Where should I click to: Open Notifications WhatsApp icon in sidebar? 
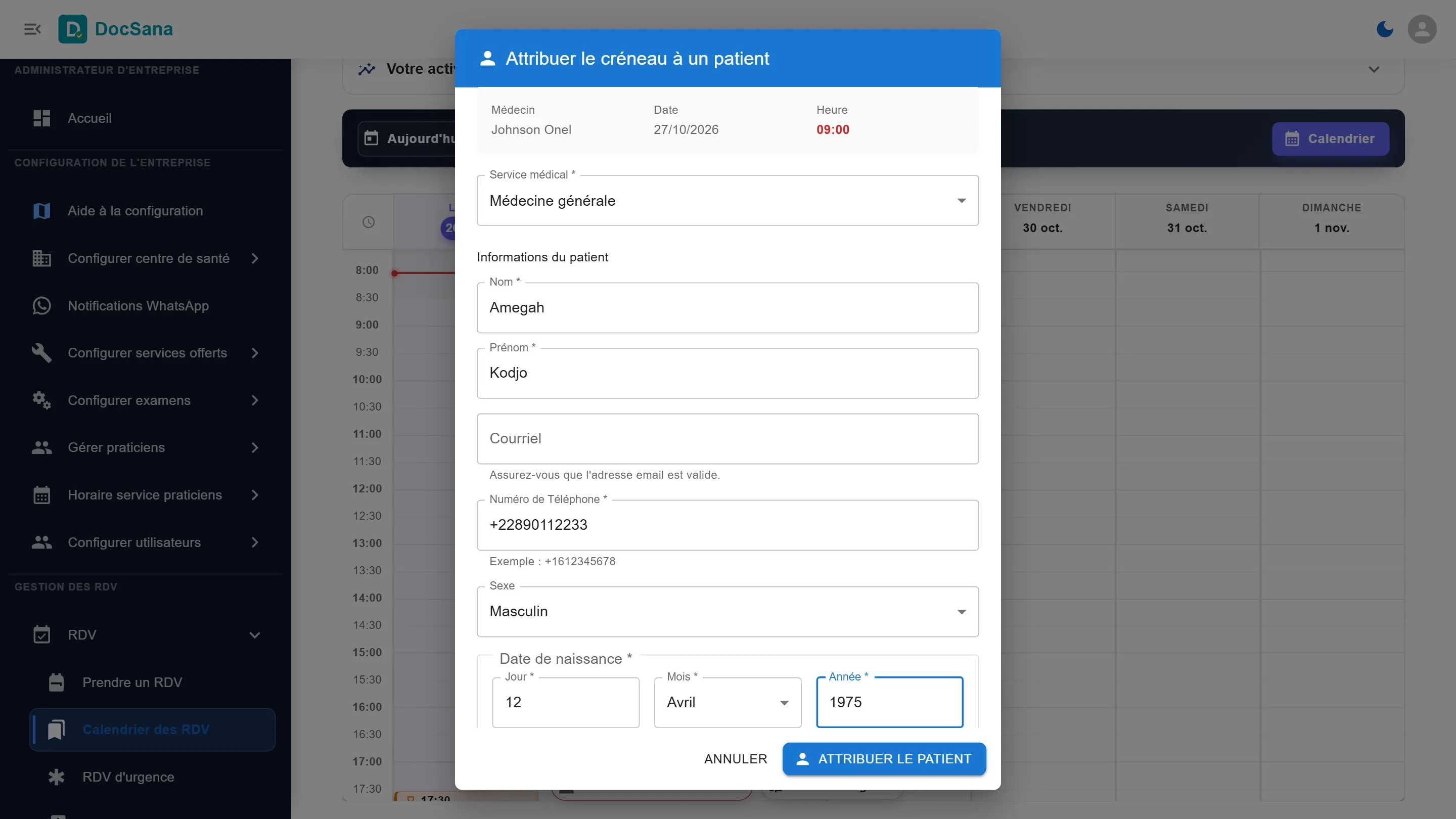coord(41,306)
